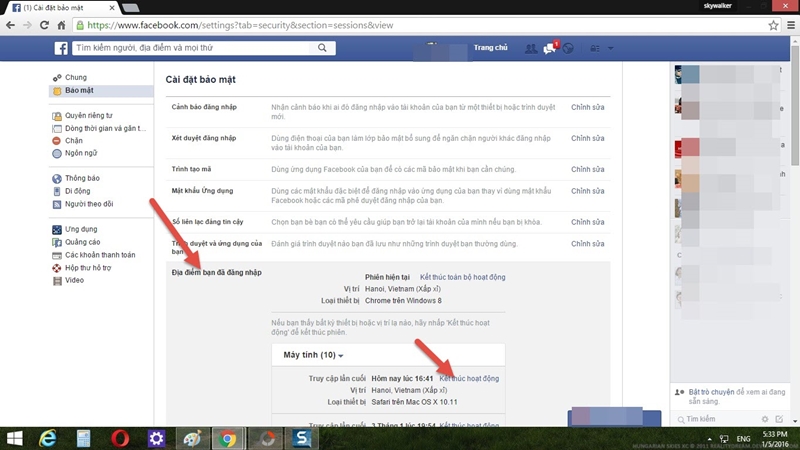The image size is (800, 450).
Task: Click Chỉnh sửa for Số liên lạc đáng tin cậy
Action: [587, 222]
